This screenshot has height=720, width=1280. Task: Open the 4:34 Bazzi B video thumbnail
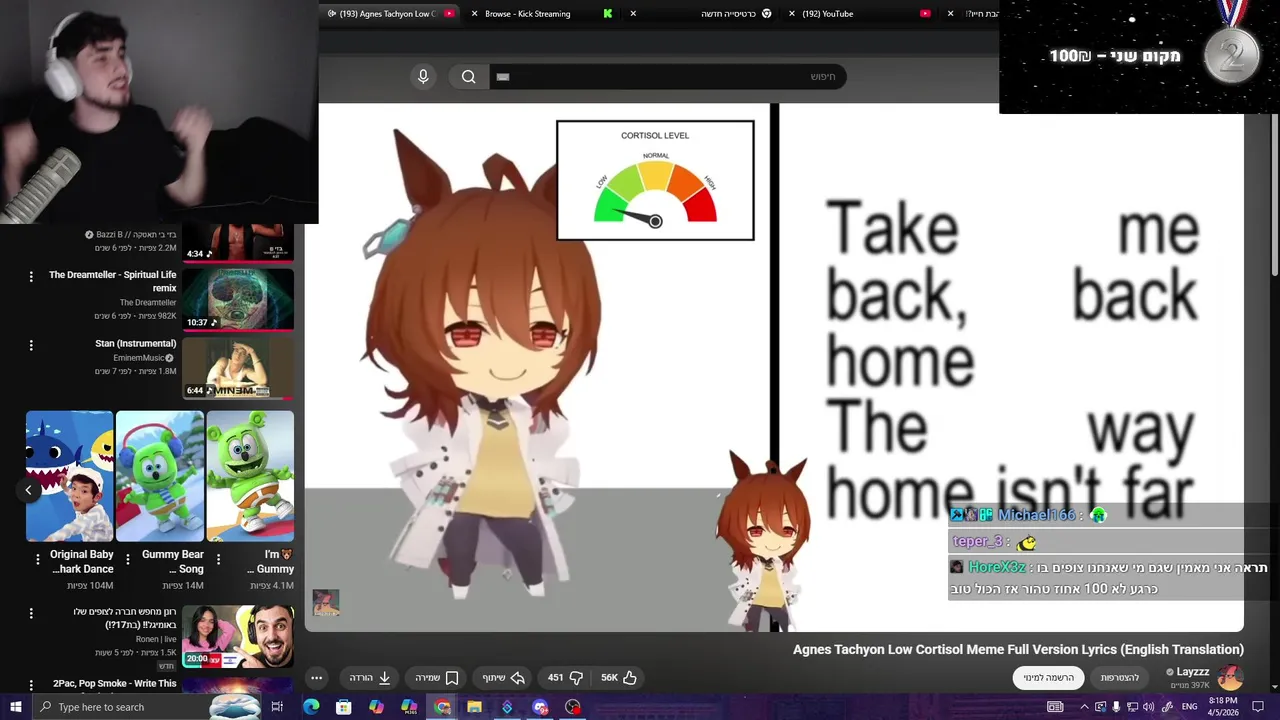point(238,243)
